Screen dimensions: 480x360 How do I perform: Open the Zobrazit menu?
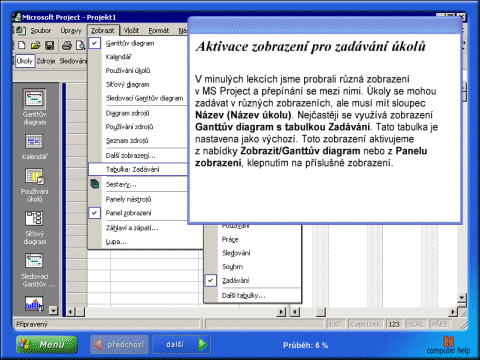103,31
